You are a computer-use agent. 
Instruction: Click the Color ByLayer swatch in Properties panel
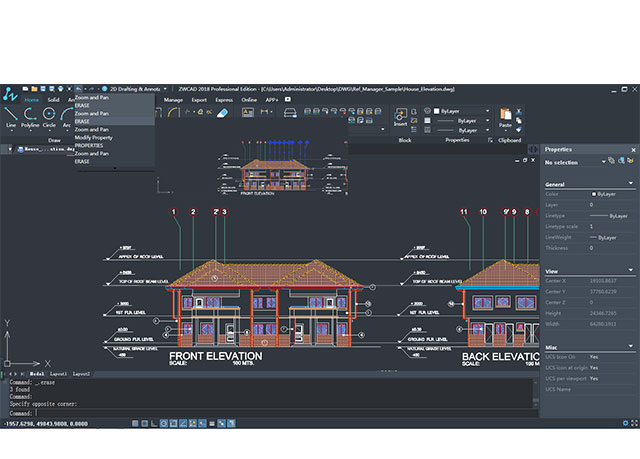[594, 194]
